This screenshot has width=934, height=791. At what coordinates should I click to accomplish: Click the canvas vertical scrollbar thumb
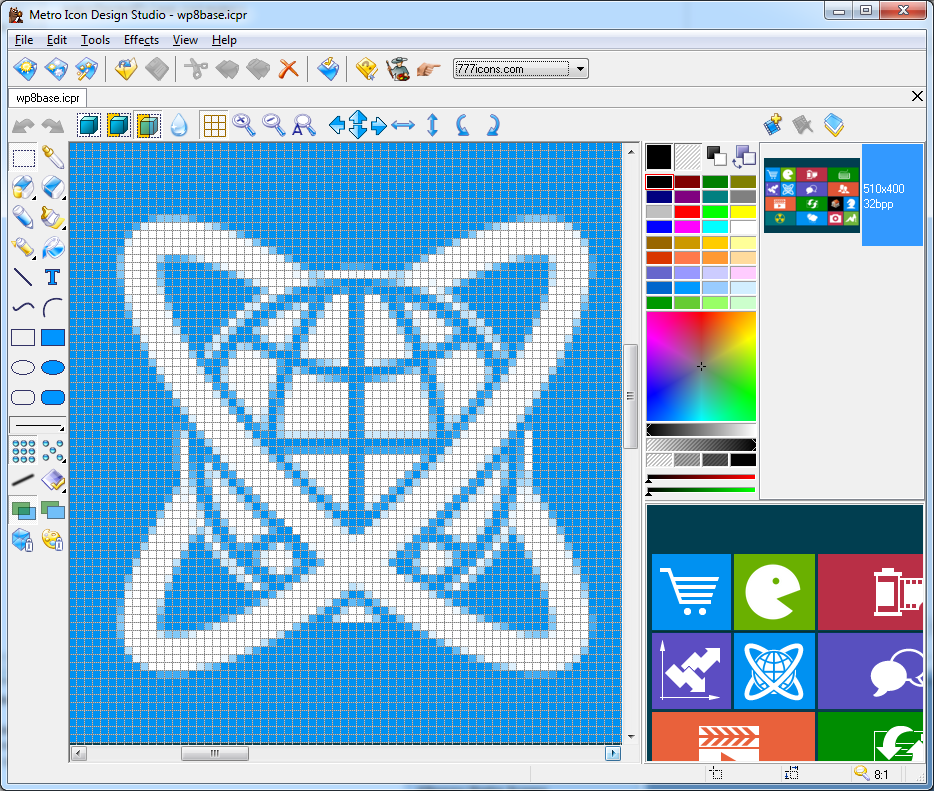coord(630,396)
